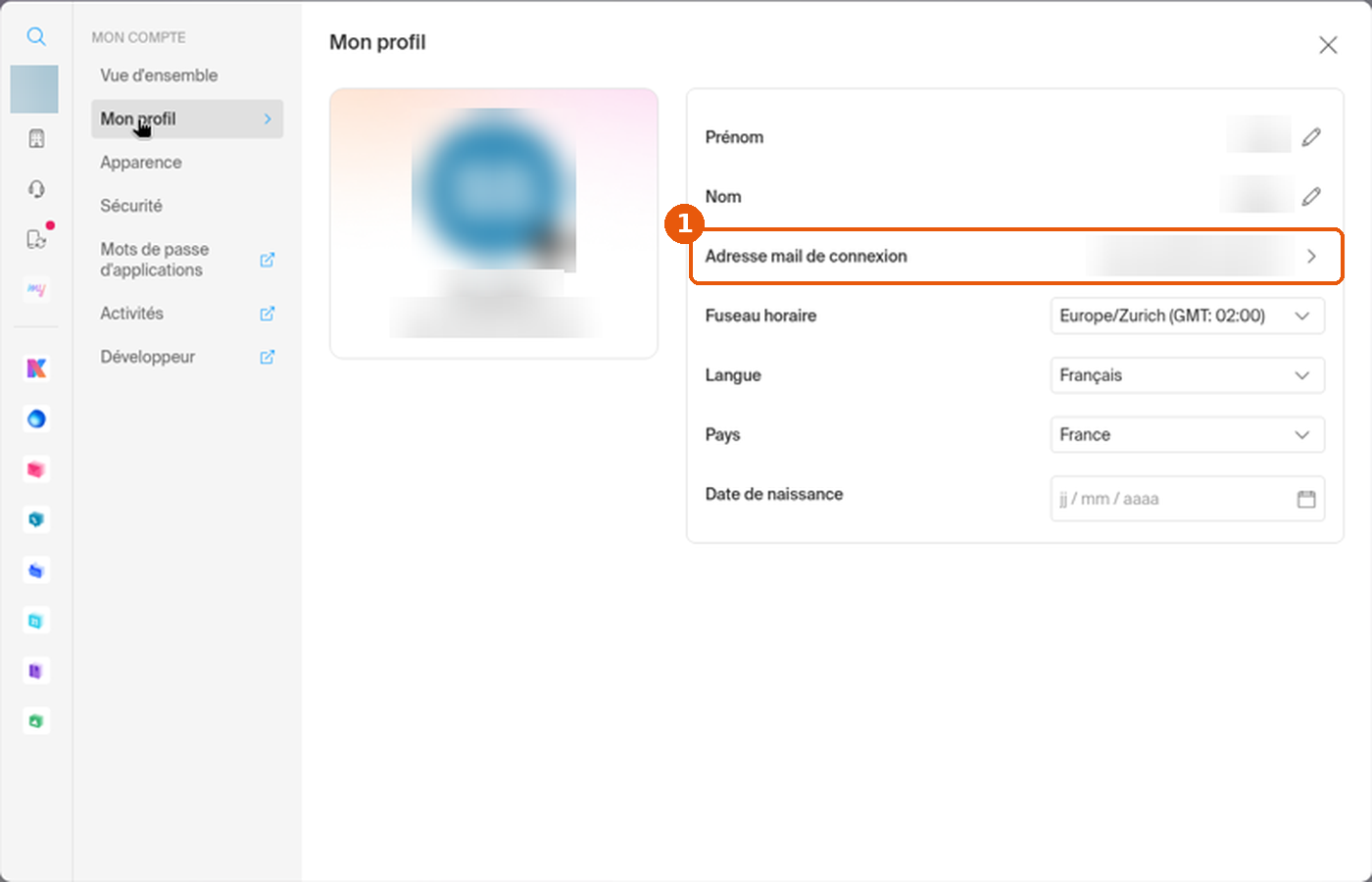Open the organization building icon
Viewport: 1372px width, 882px height.
[x=36, y=138]
